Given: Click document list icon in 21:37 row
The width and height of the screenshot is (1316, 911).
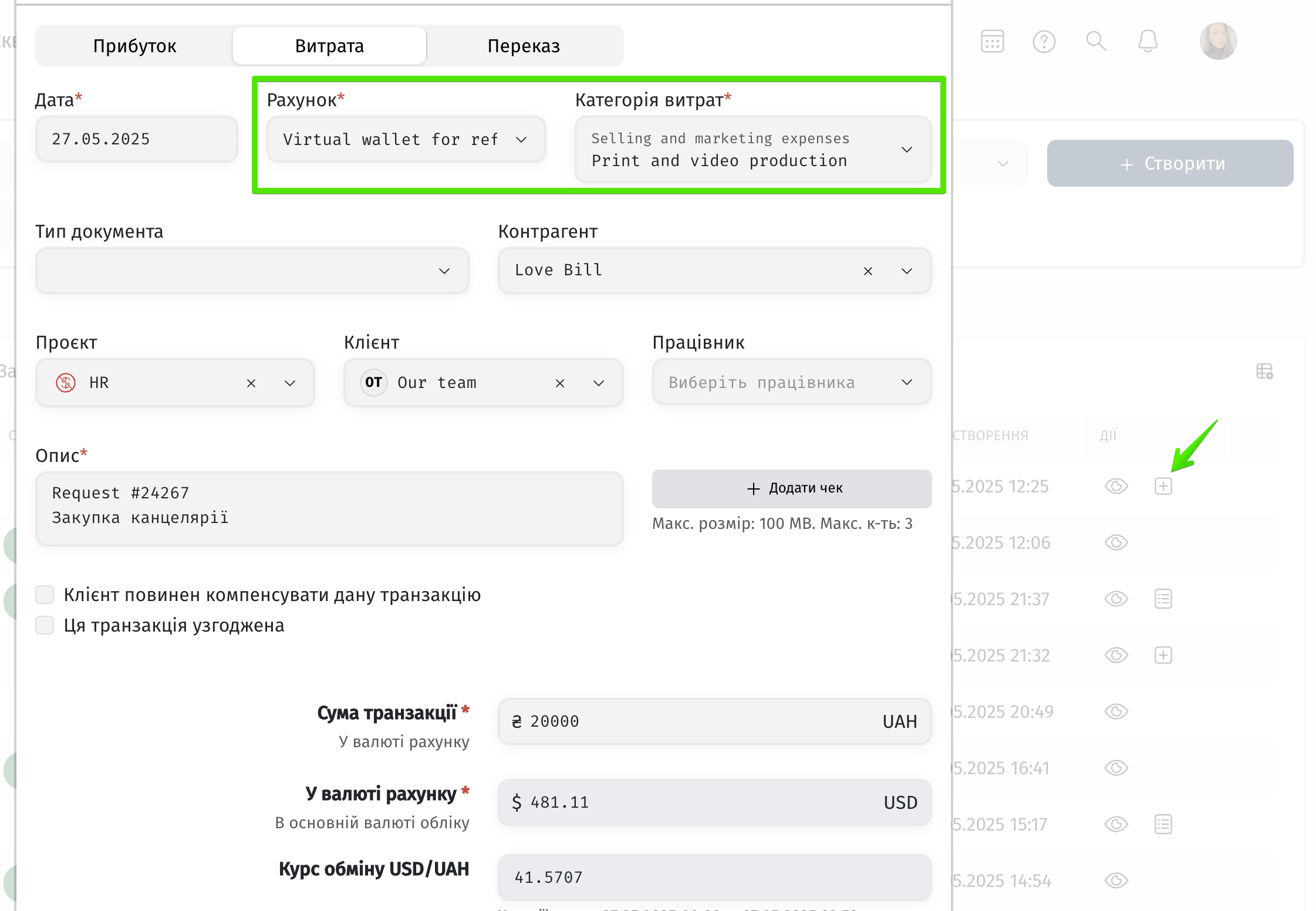Looking at the screenshot, I should click(x=1163, y=599).
